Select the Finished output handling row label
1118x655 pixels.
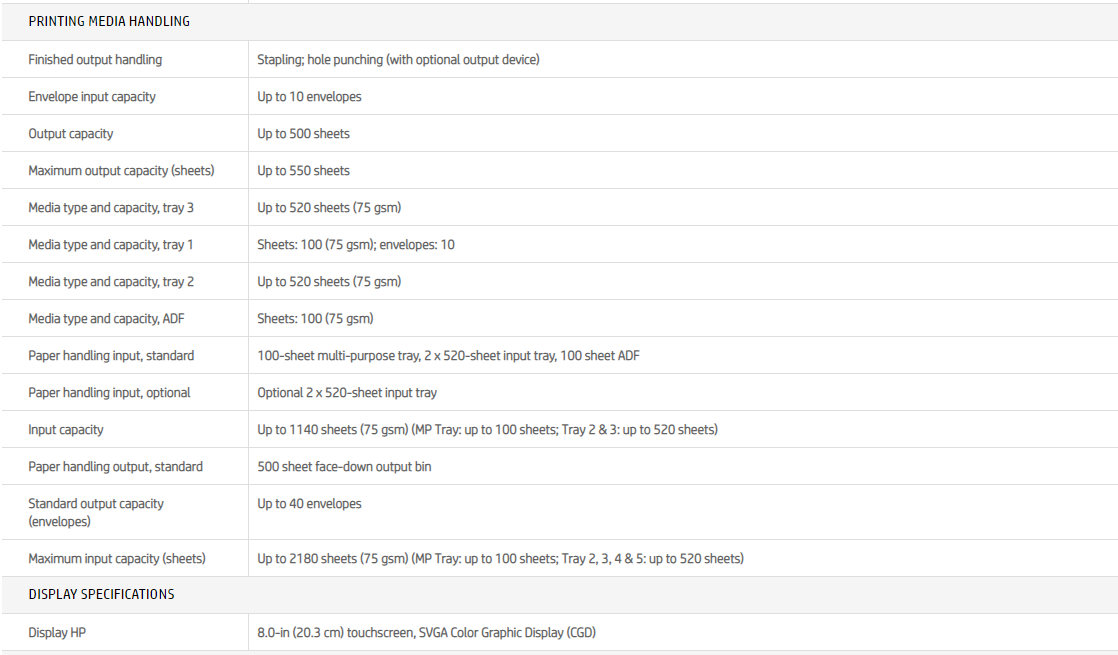tap(95, 60)
